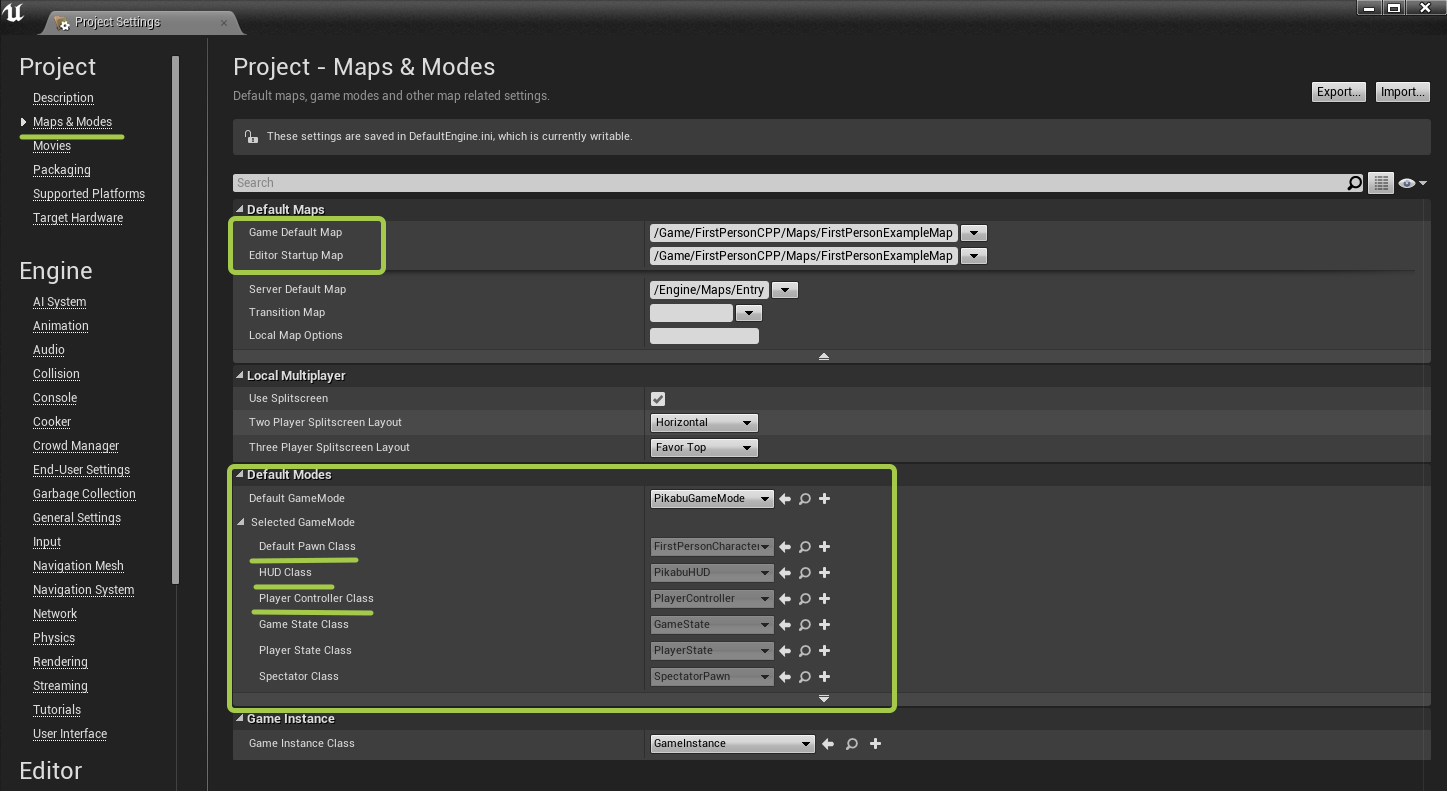
Task: Collapse the Game Instance section
Action: coord(240,719)
